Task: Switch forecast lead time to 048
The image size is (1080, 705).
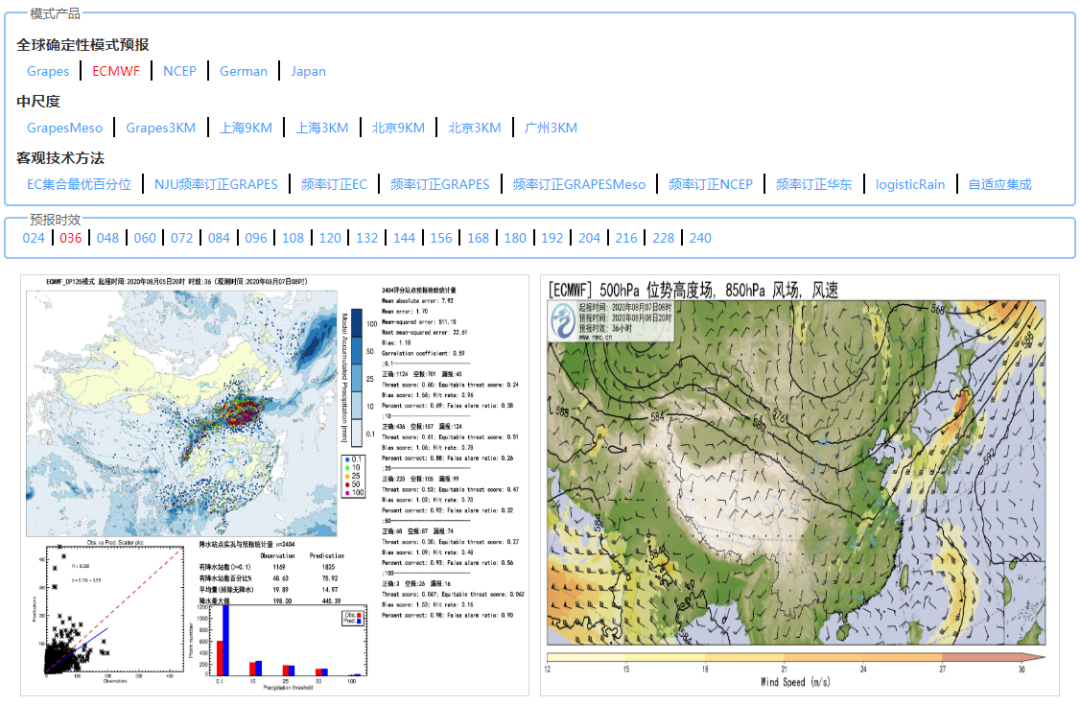Action: 107,238
